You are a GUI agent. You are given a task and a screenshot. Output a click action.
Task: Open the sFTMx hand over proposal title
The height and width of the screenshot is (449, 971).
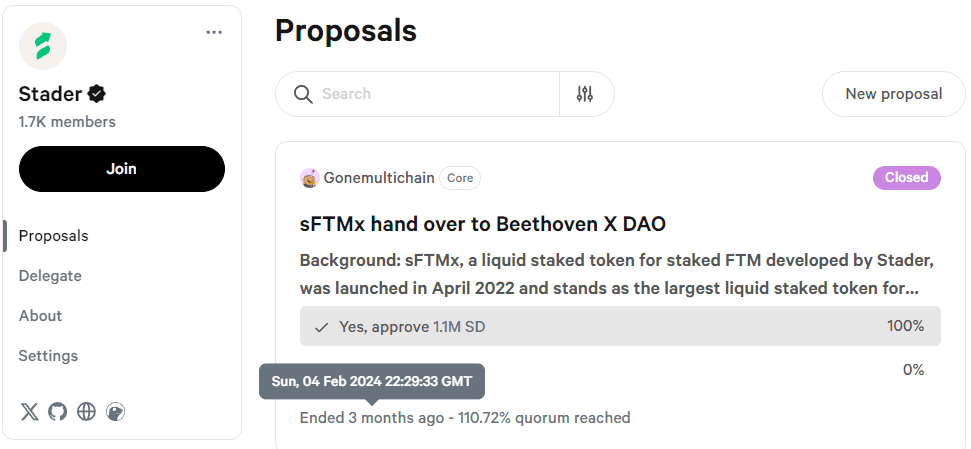point(483,224)
